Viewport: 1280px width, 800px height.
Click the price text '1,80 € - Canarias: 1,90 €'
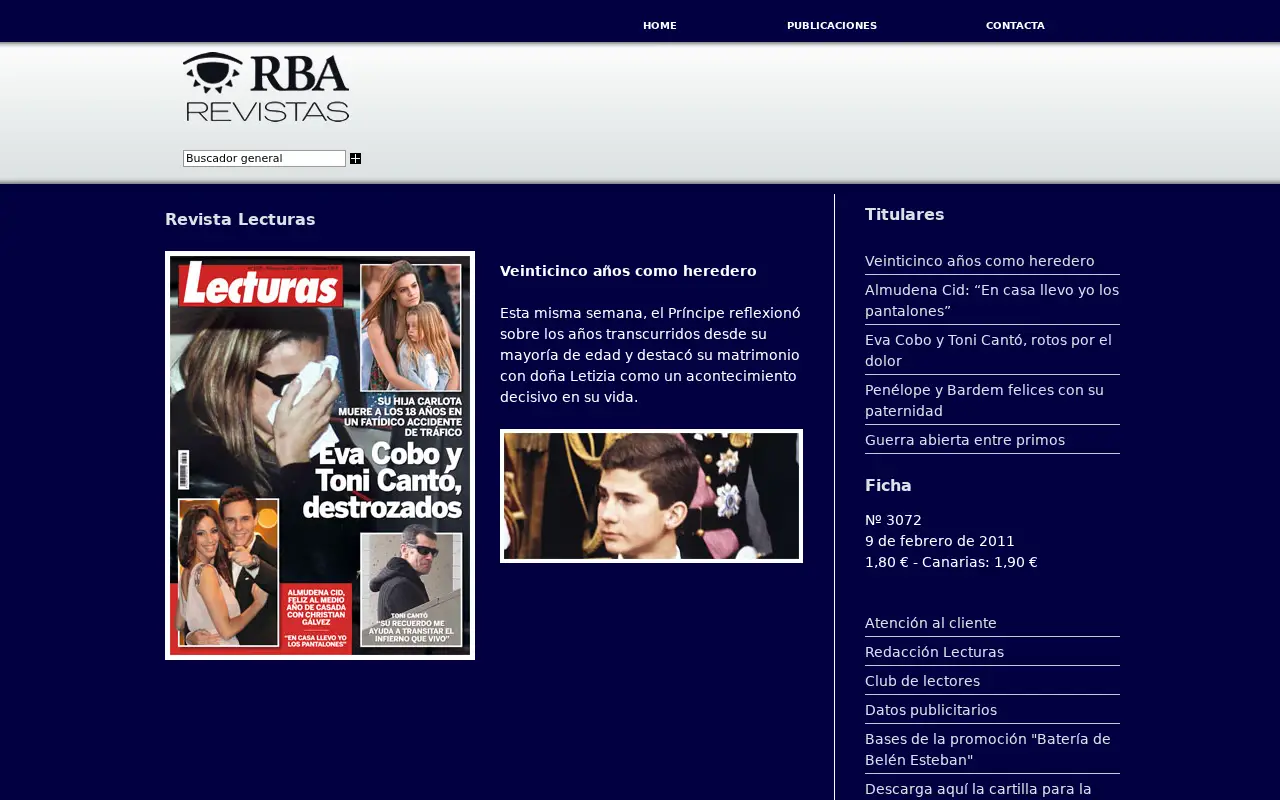[x=951, y=562]
